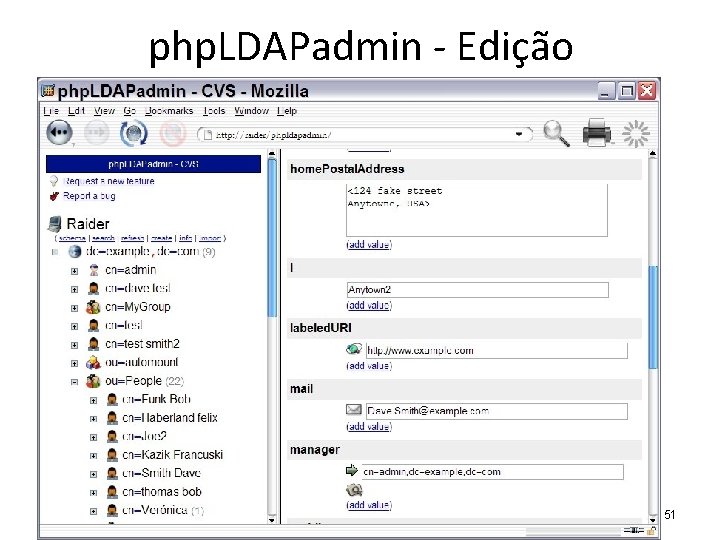The height and width of the screenshot is (540, 720).
Task: Click the lightbulb icon beside Request a new feature
Action: pos(54,181)
